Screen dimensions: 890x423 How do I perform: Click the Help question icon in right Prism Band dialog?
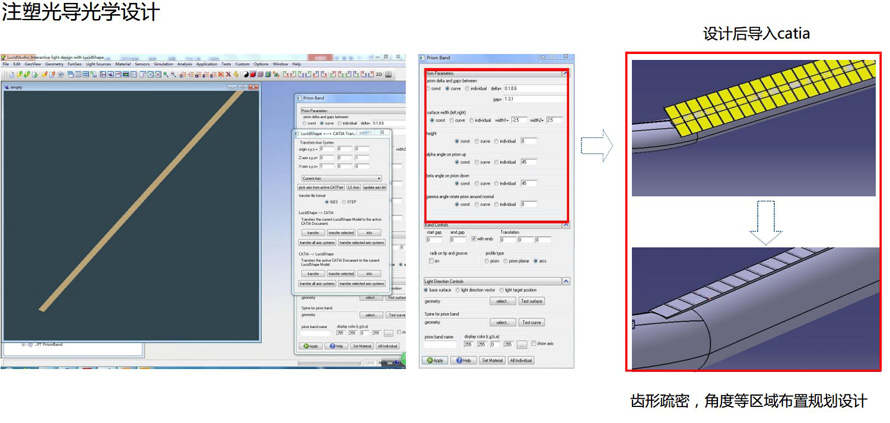pyautogui.click(x=459, y=360)
